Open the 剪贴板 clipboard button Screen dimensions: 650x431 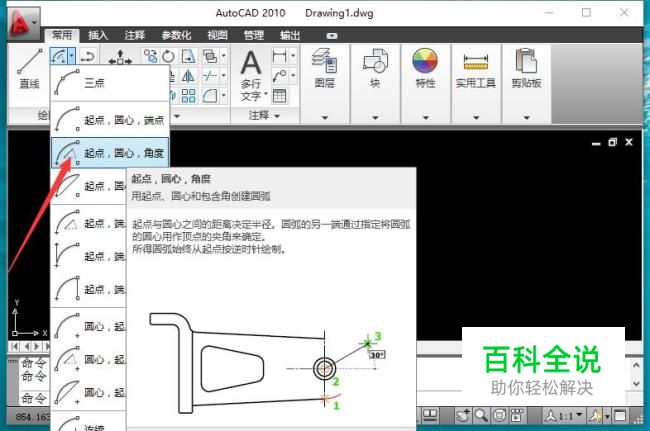(526, 69)
